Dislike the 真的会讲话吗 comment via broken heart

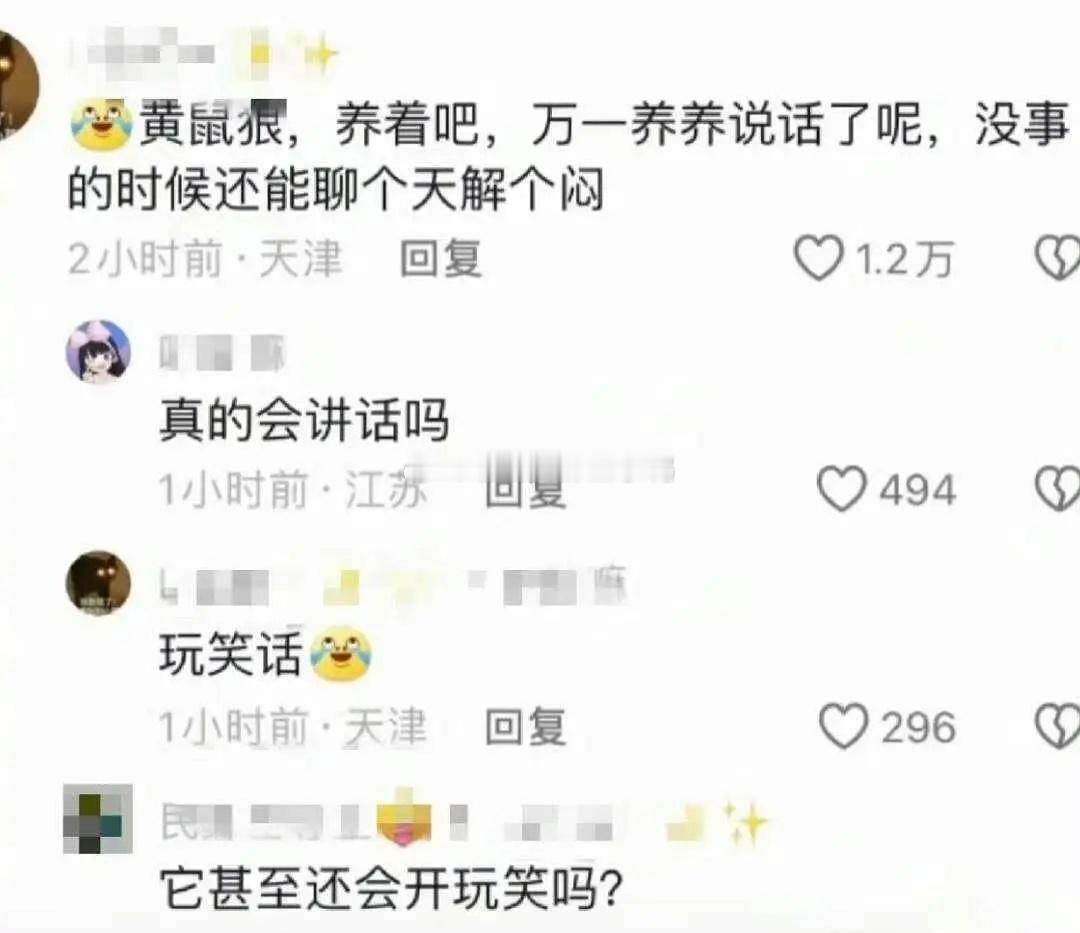(x=1058, y=489)
